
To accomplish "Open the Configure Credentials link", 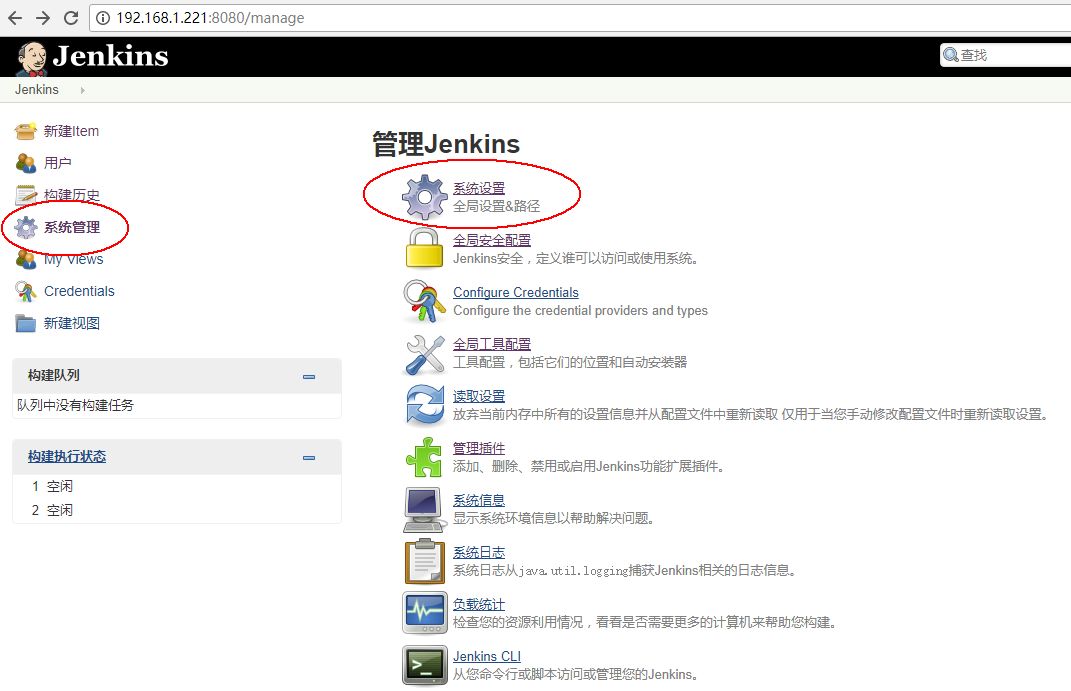I will coord(516,292).
